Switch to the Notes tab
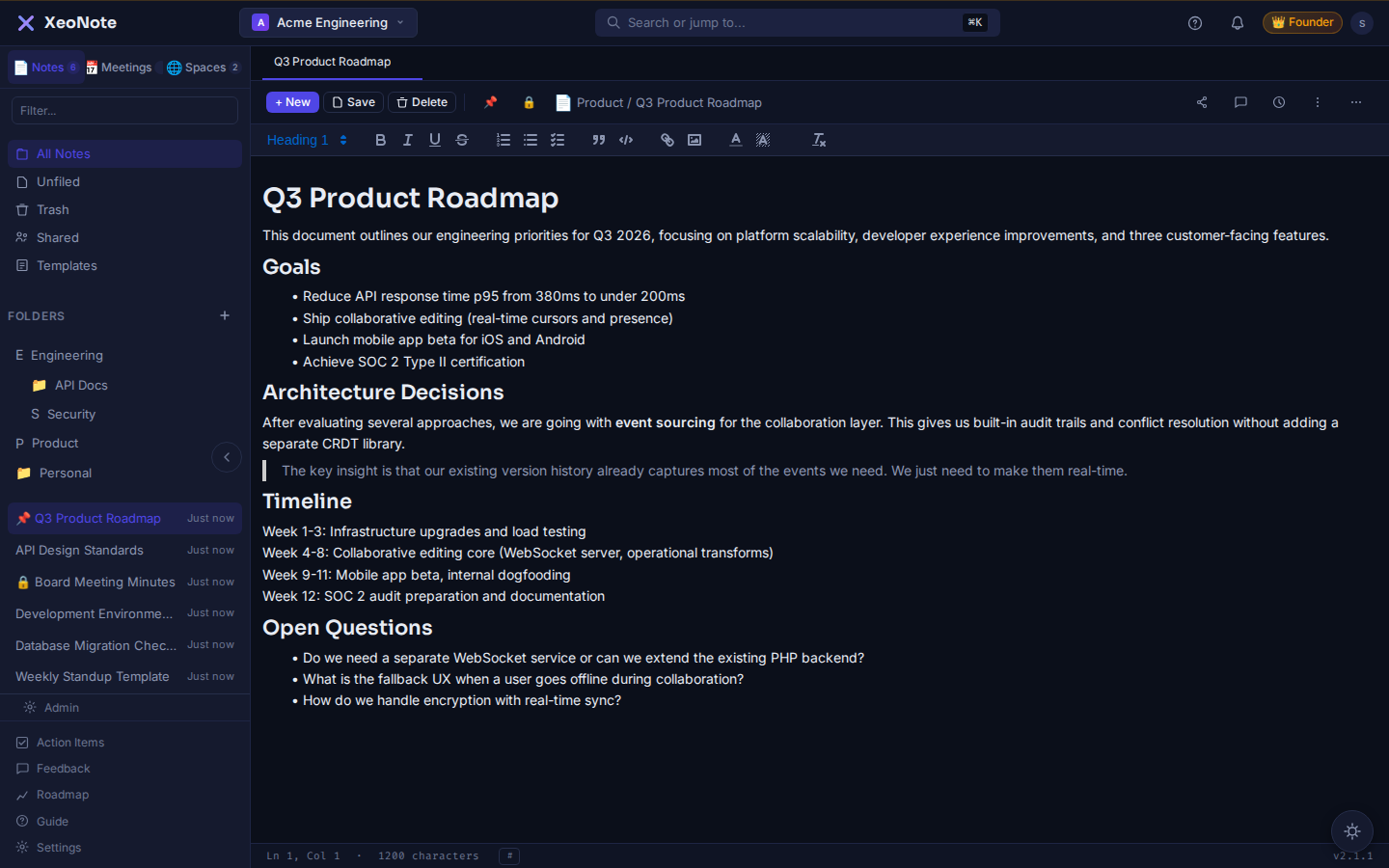The height and width of the screenshot is (868, 1389). (45, 68)
